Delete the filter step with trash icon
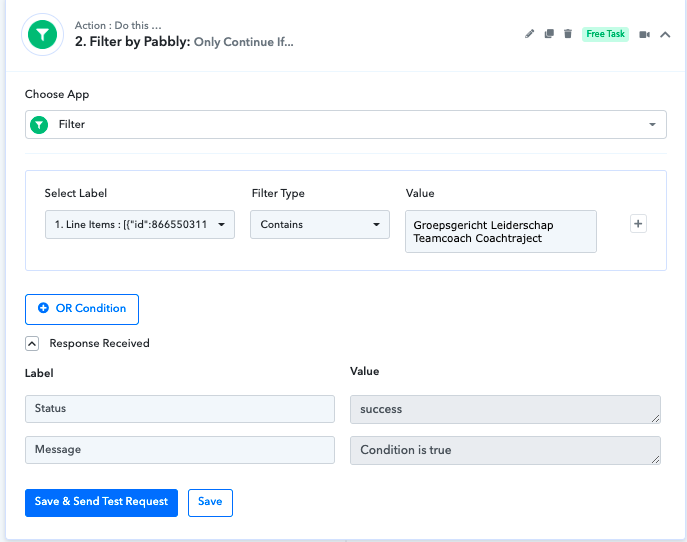The image size is (687, 542). point(568,34)
